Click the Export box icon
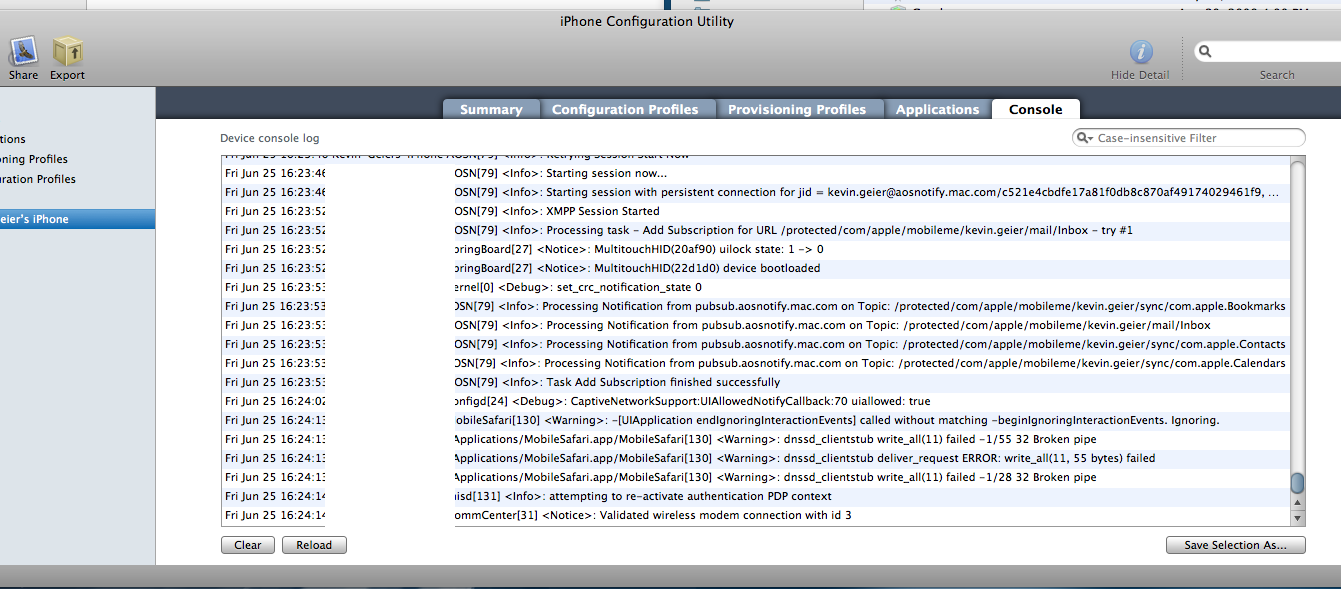This screenshot has width=1341, height=589. tap(68, 51)
